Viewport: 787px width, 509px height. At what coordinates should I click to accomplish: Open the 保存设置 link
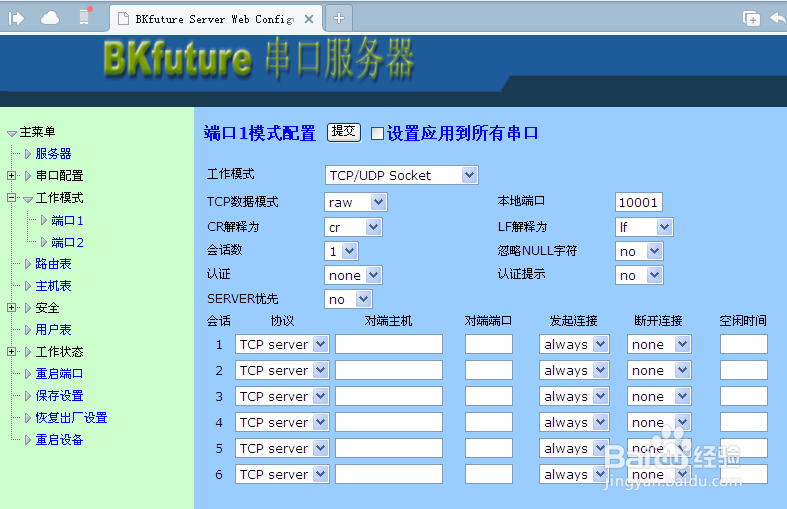pyautogui.click(x=59, y=396)
